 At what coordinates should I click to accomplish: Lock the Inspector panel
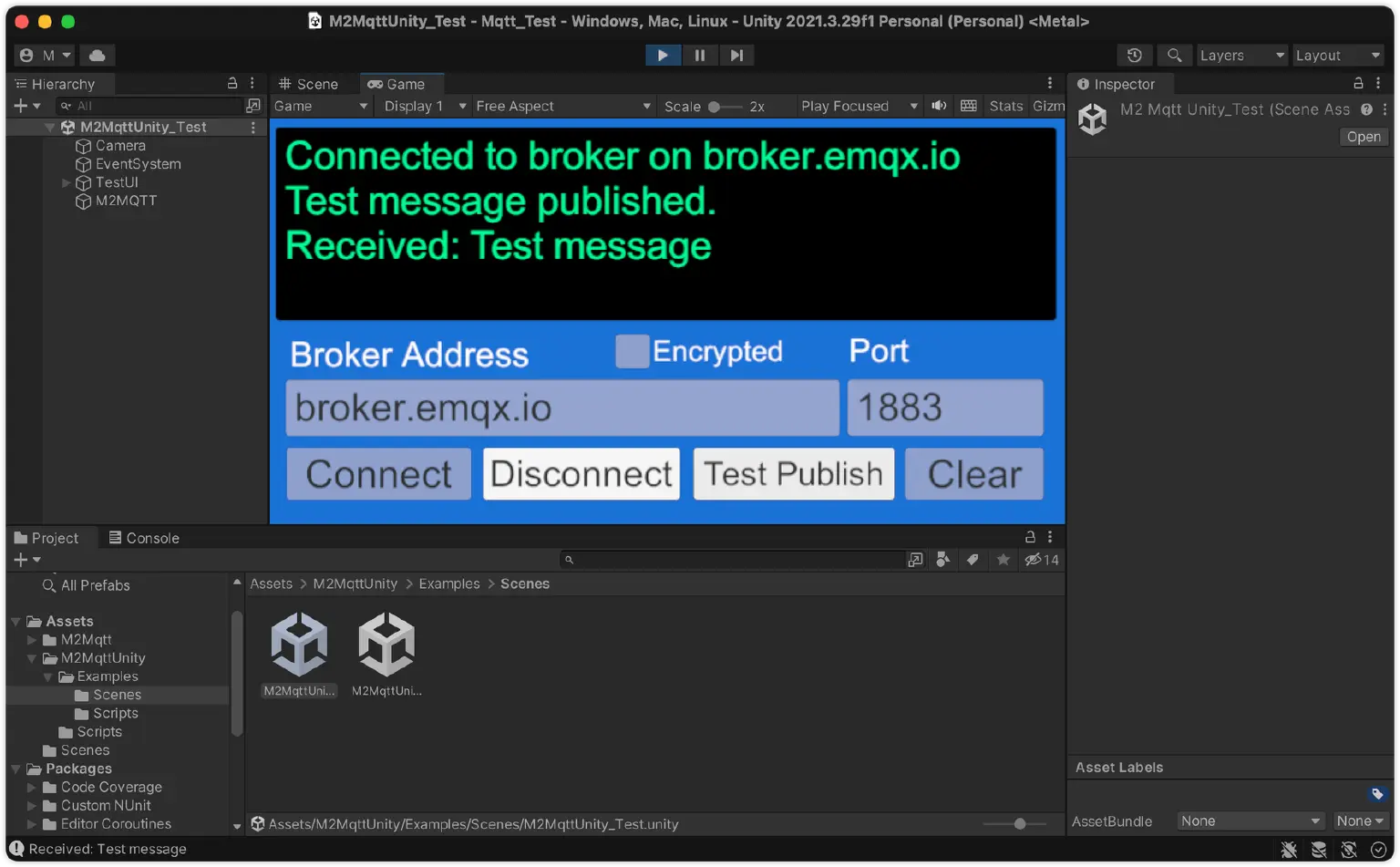[x=1358, y=84]
